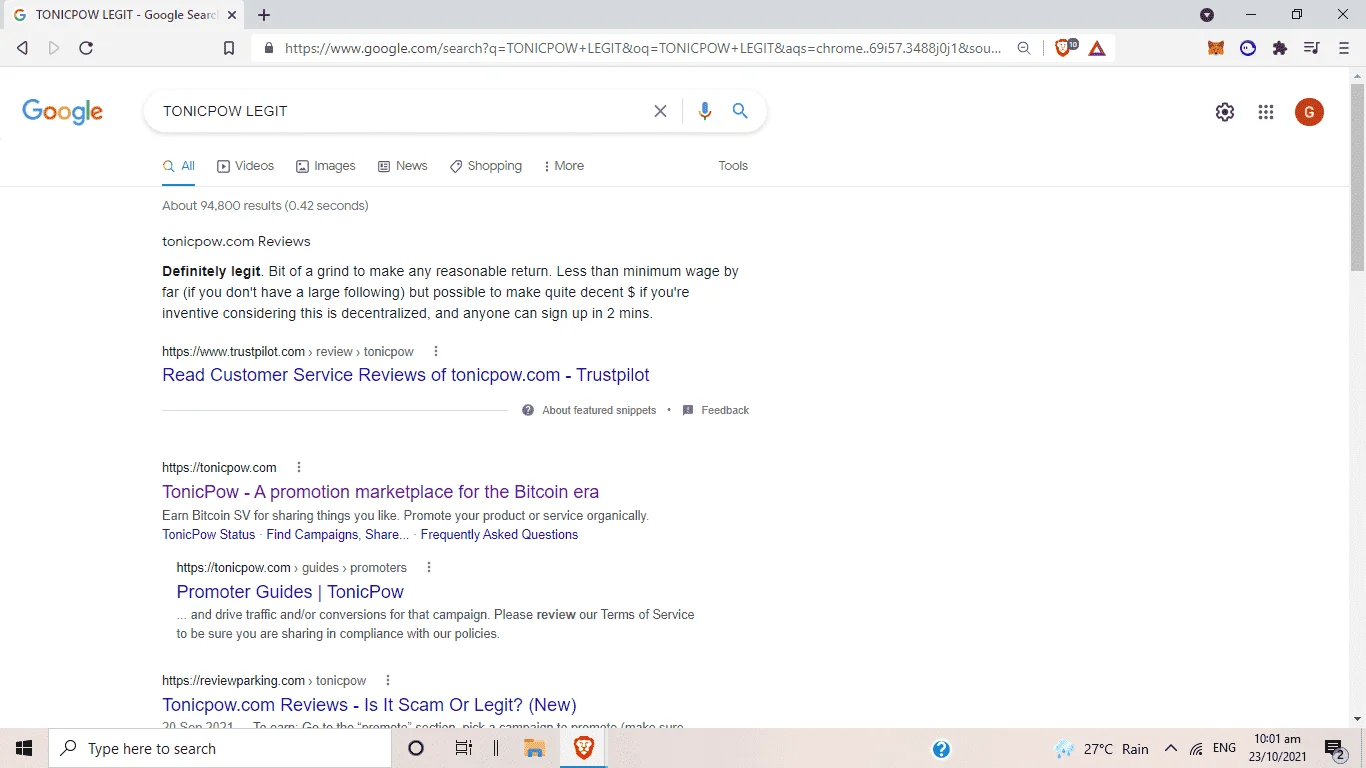Open the tonicpow.com result options three dots
The height and width of the screenshot is (768, 1366).
[x=298, y=468]
